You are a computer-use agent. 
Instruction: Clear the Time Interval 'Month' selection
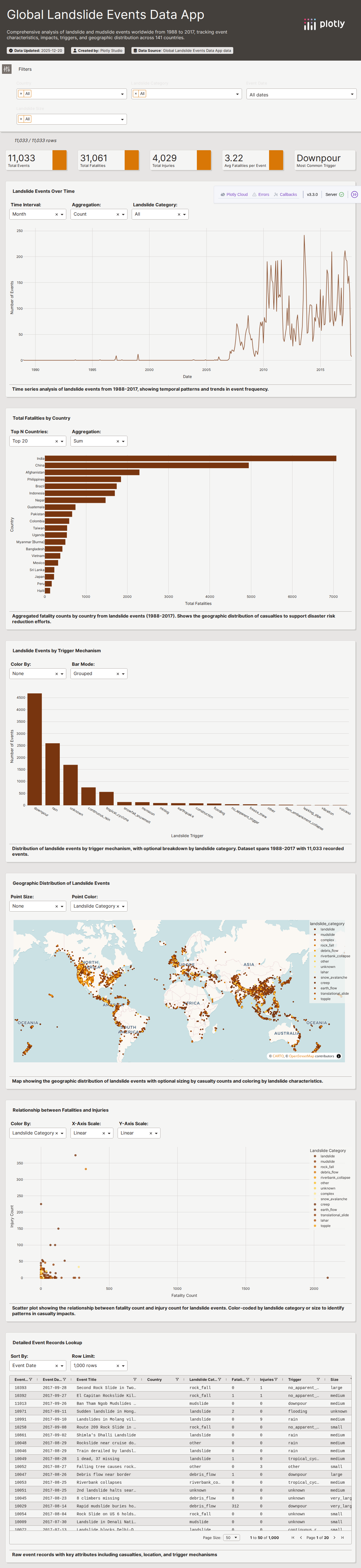[57, 214]
